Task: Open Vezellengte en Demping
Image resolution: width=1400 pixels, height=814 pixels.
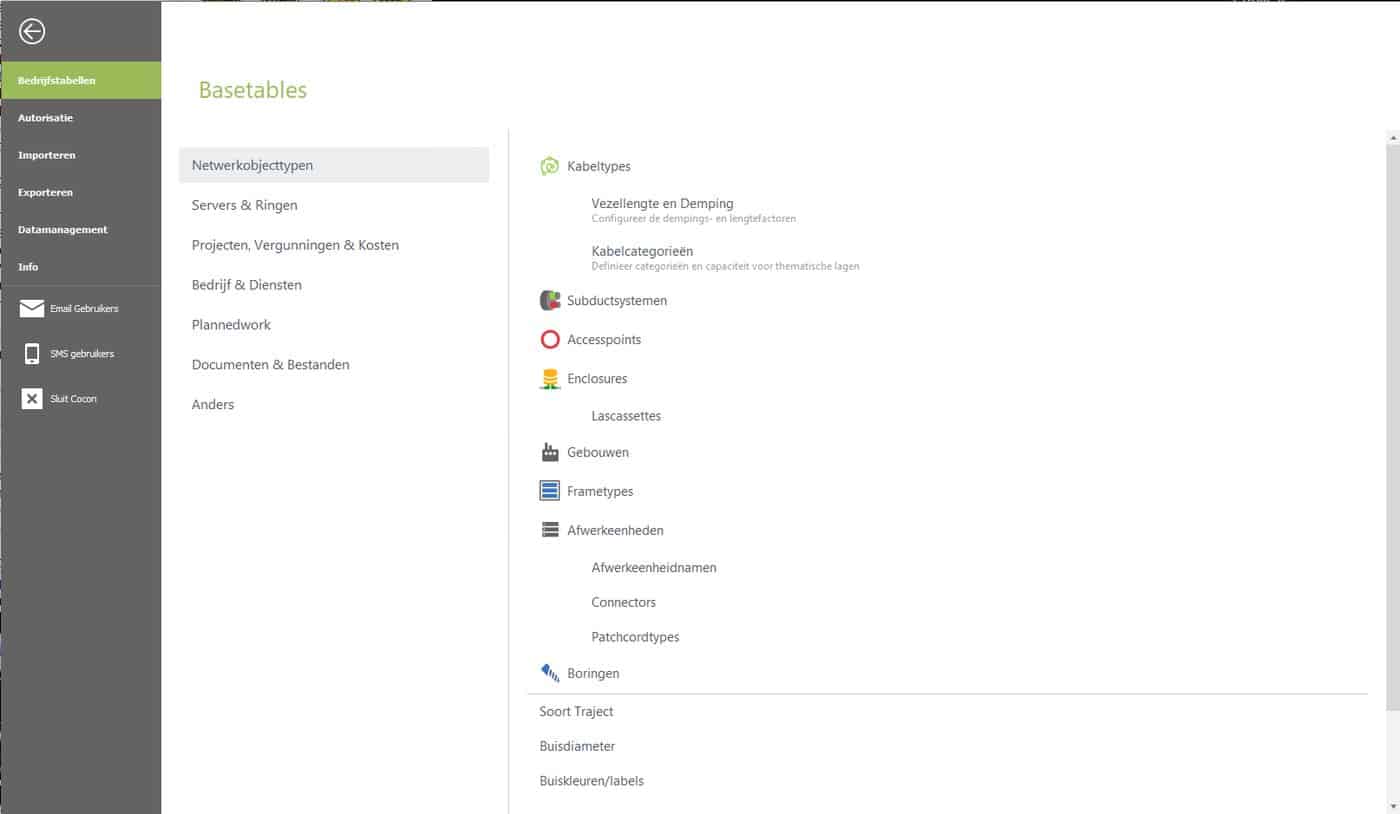Action: click(x=662, y=203)
